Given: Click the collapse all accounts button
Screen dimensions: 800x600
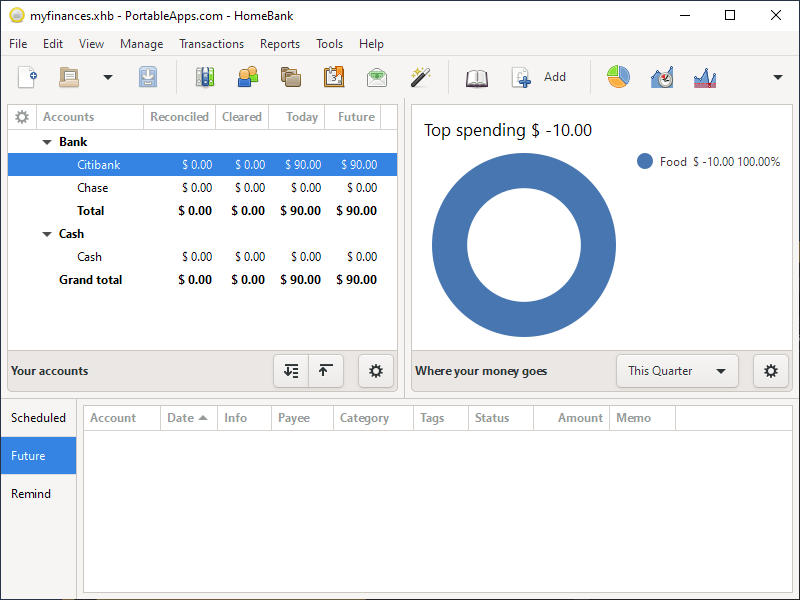Looking at the screenshot, I should pyautogui.click(x=325, y=371).
